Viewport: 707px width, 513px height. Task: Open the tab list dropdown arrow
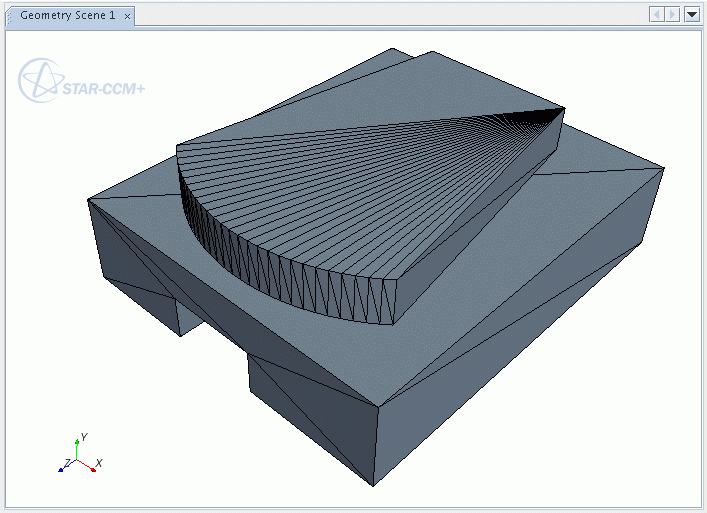click(x=691, y=14)
